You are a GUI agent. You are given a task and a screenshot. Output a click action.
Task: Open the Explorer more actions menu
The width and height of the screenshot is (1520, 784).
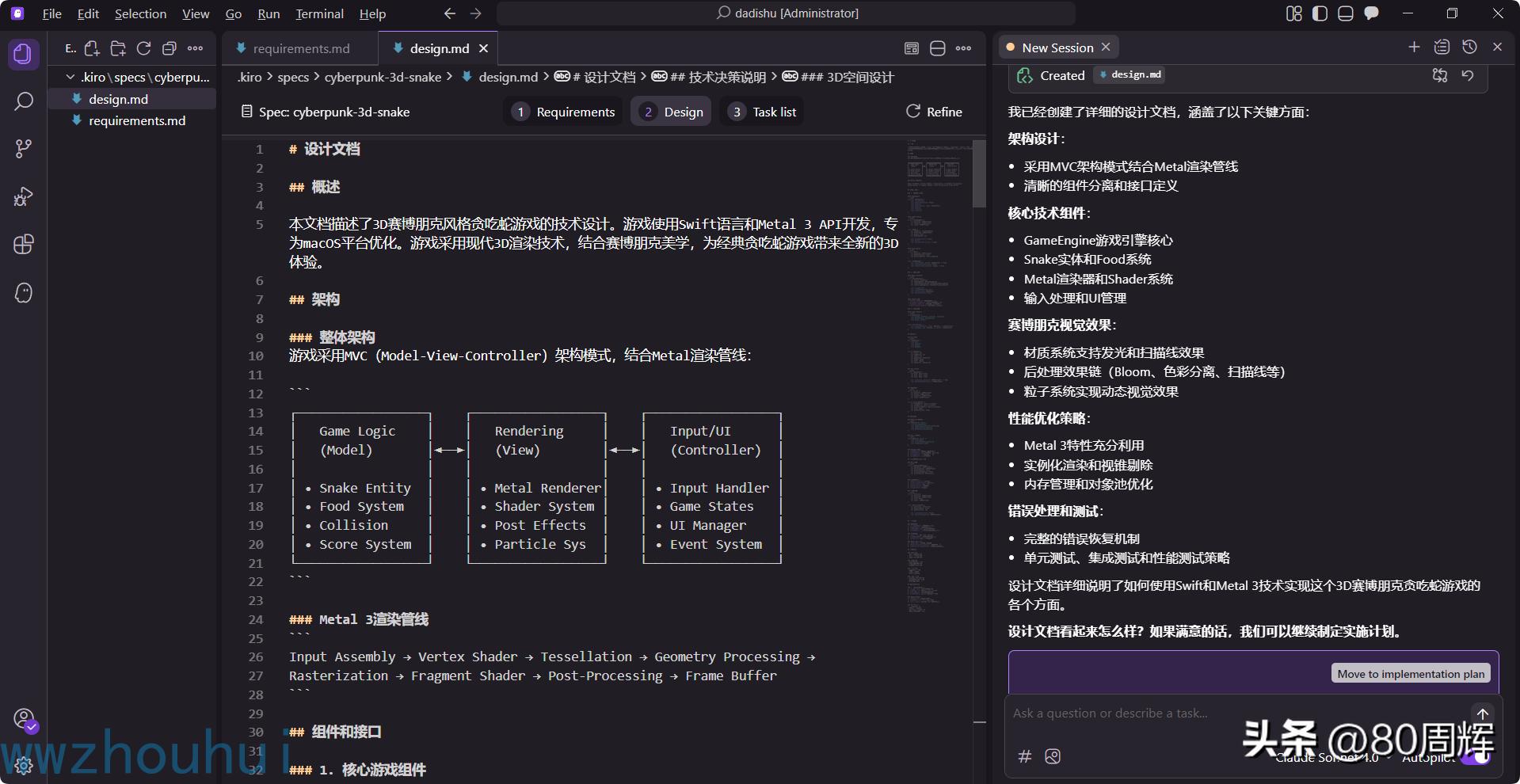[x=195, y=48]
